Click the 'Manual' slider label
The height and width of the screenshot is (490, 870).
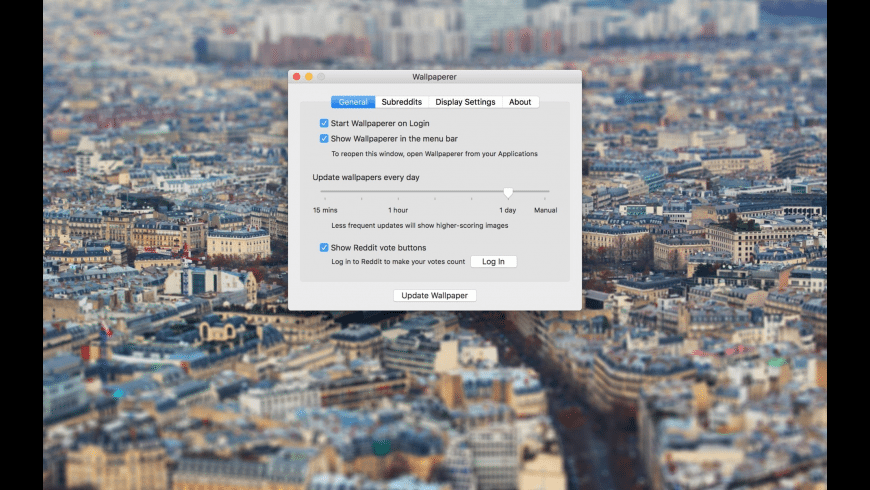coord(545,210)
